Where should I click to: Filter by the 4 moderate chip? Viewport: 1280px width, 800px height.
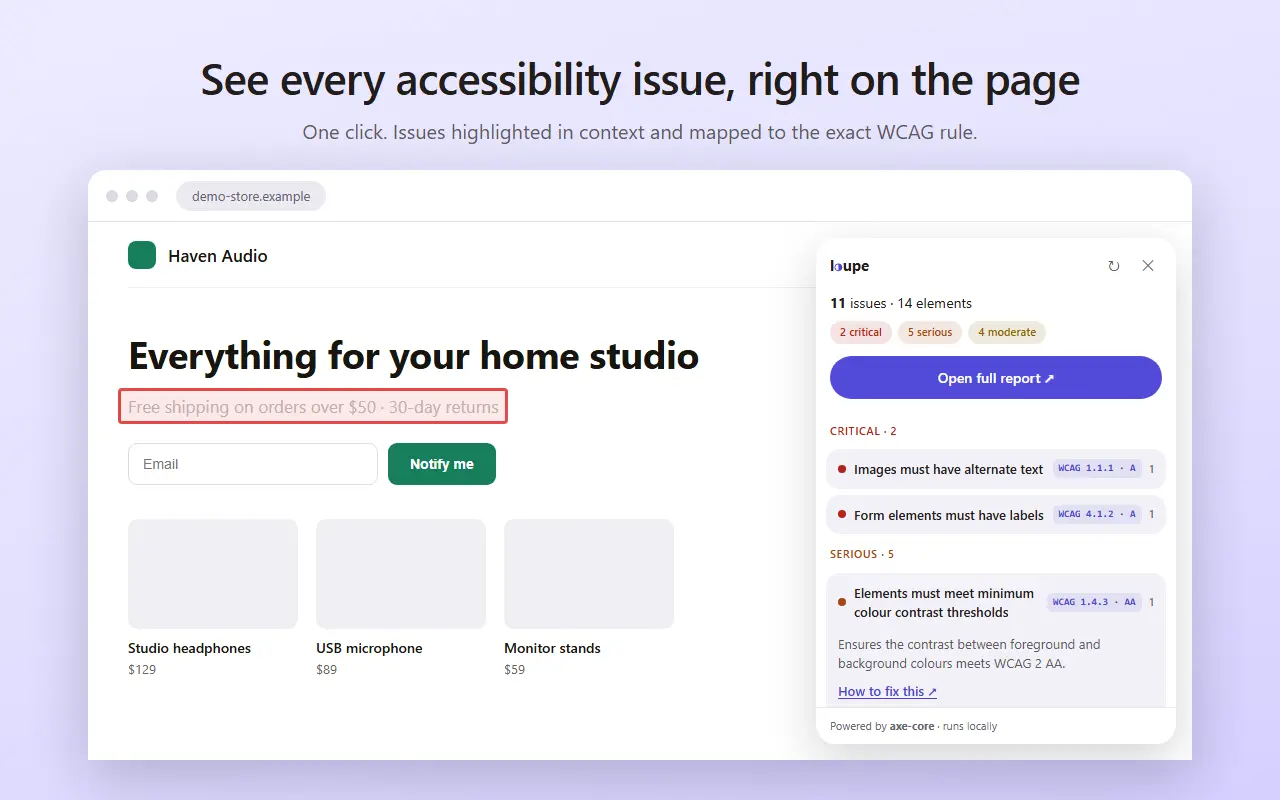point(1007,332)
